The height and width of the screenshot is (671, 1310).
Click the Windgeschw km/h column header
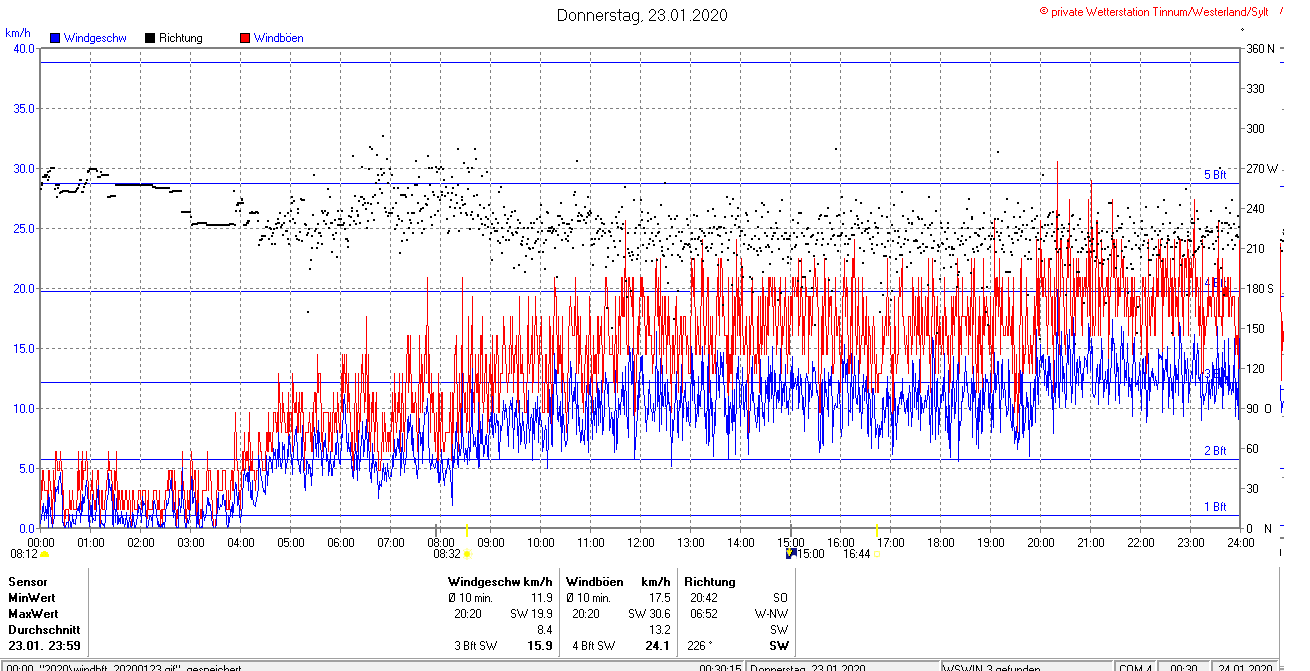[500, 582]
